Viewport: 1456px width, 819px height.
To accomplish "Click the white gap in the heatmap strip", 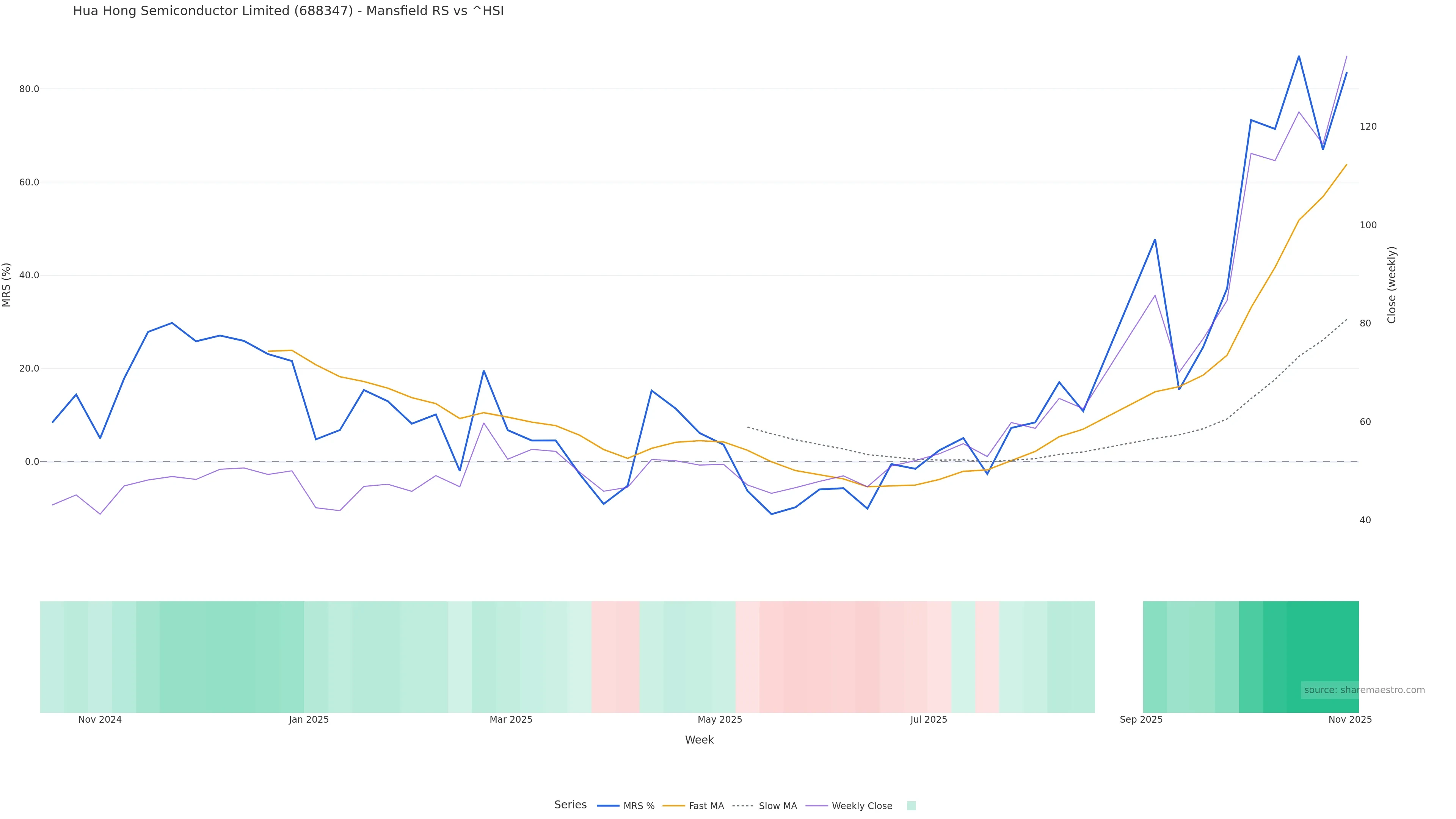I will point(1119,656).
